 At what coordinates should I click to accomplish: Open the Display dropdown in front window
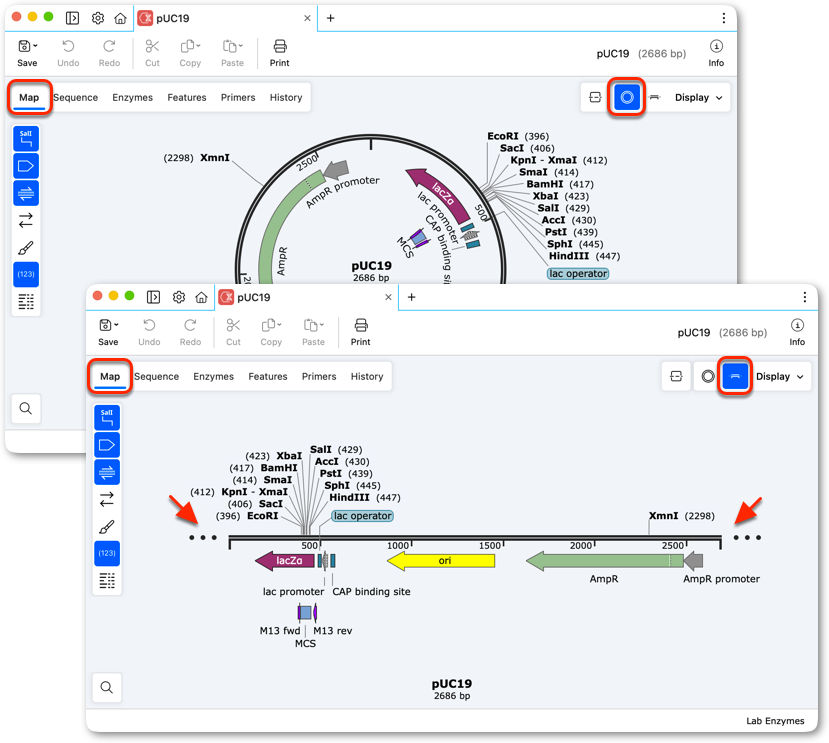(x=779, y=377)
